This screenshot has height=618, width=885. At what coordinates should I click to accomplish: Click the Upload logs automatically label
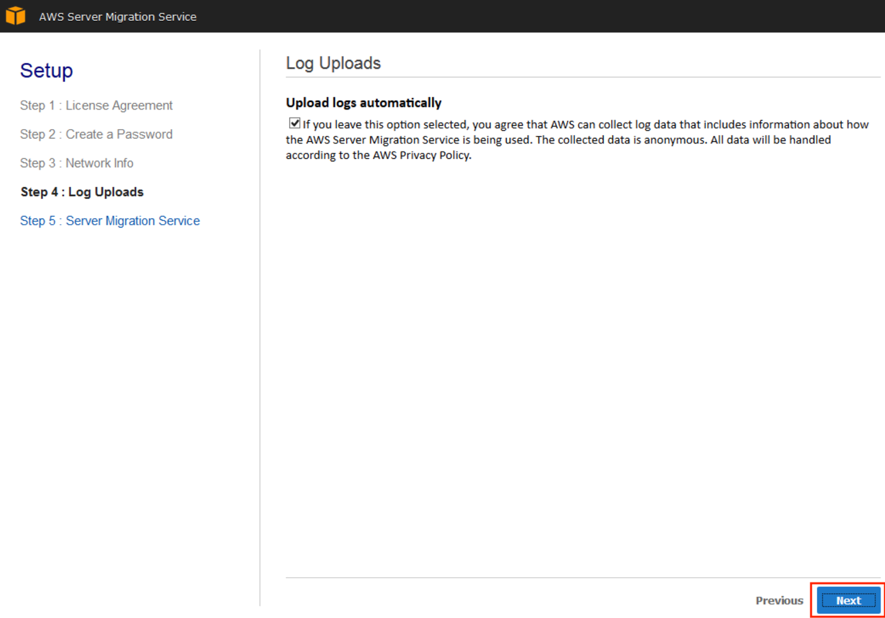(x=363, y=103)
